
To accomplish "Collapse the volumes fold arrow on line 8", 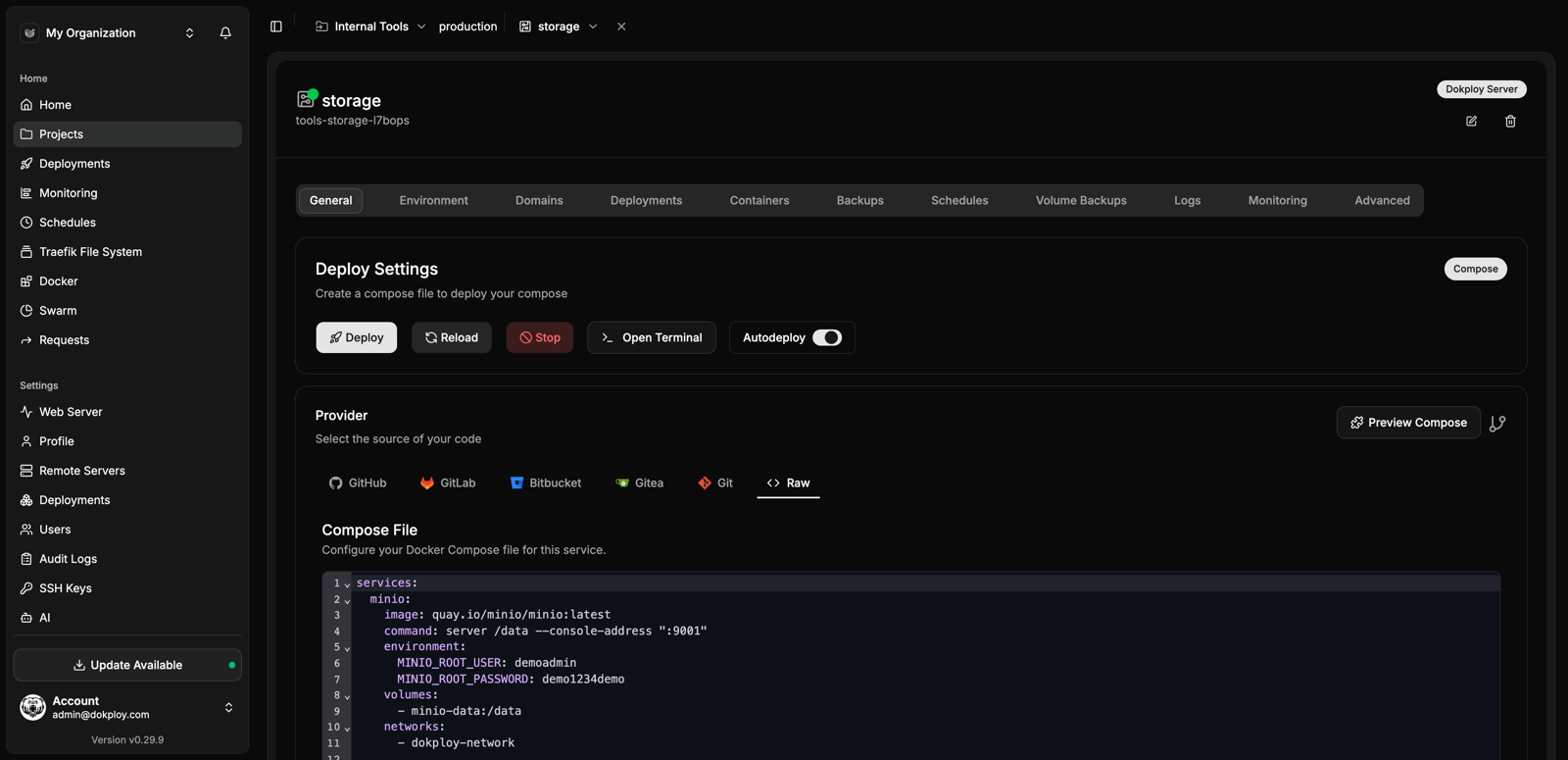I will (347, 696).
